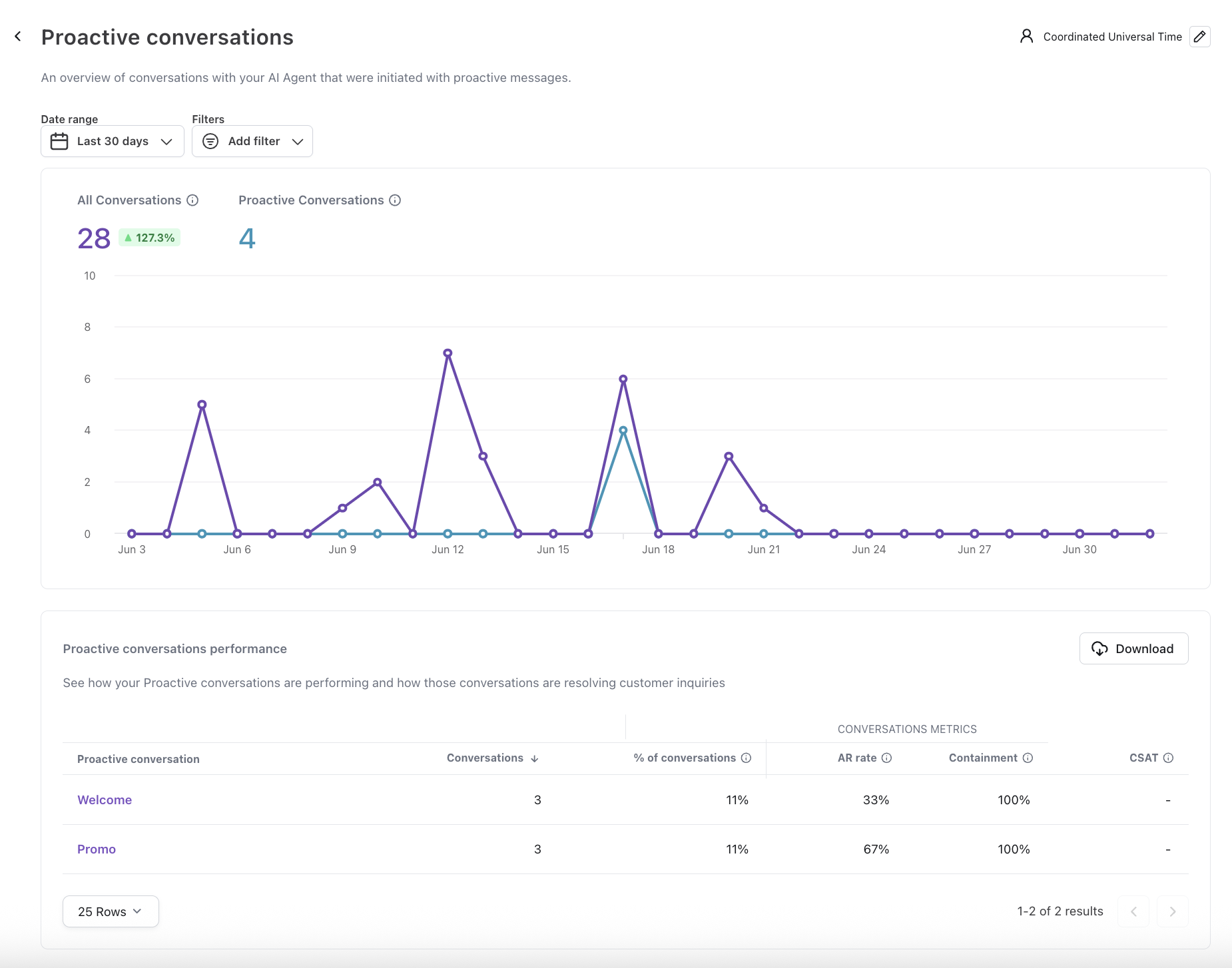Click the back arrow beside Proactive conversations
The height and width of the screenshot is (968, 1232).
point(18,37)
